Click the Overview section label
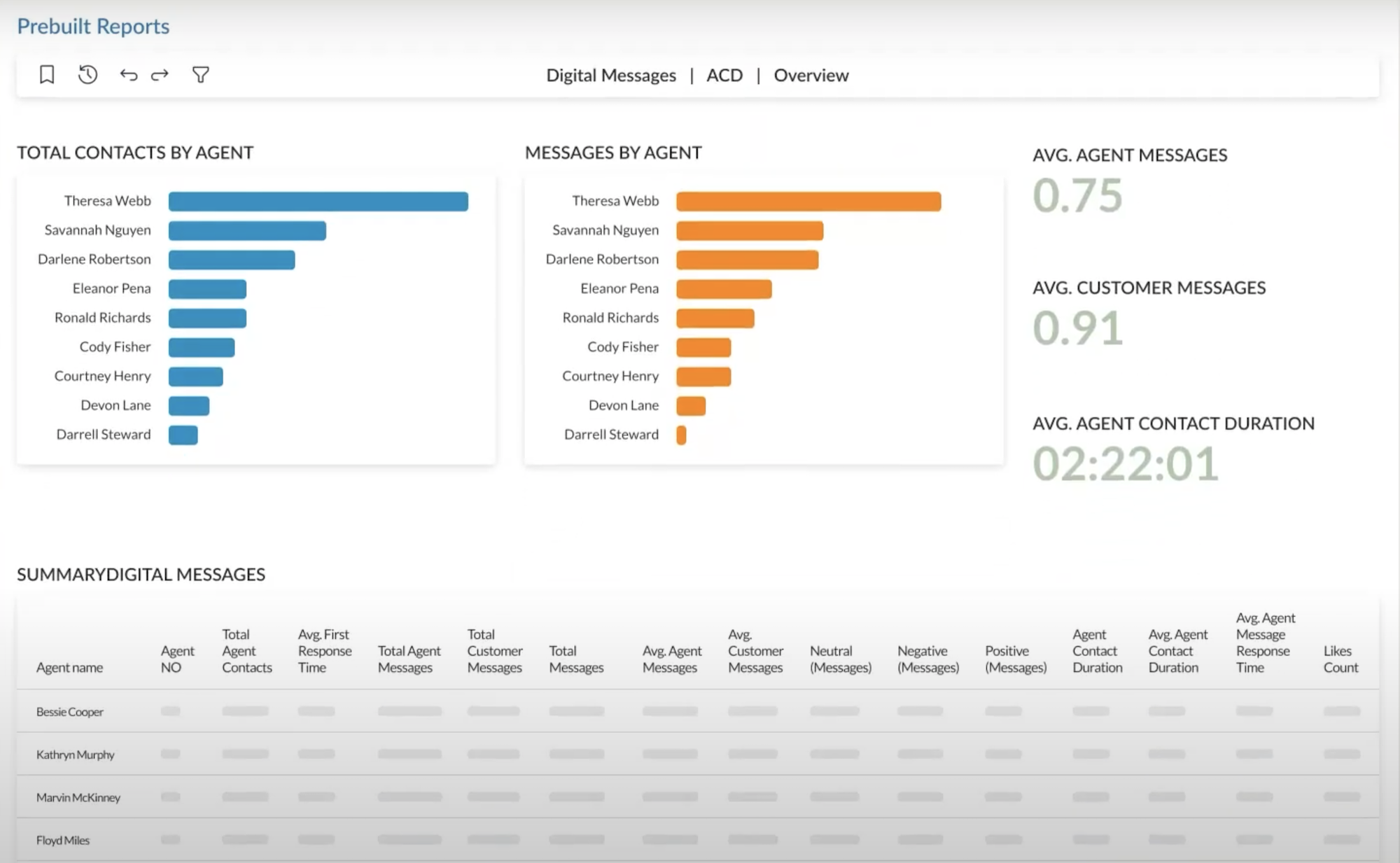Screen dimensions: 1400x863 [x=811, y=75]
